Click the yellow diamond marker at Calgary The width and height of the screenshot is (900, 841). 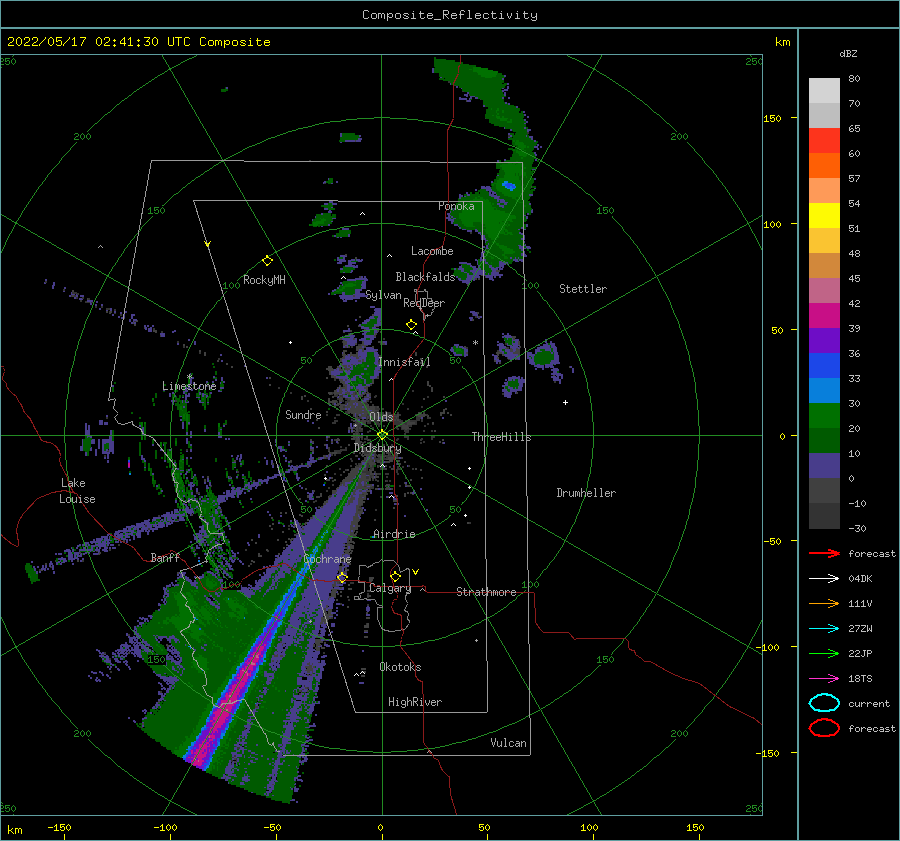click(x=395, y=576)
